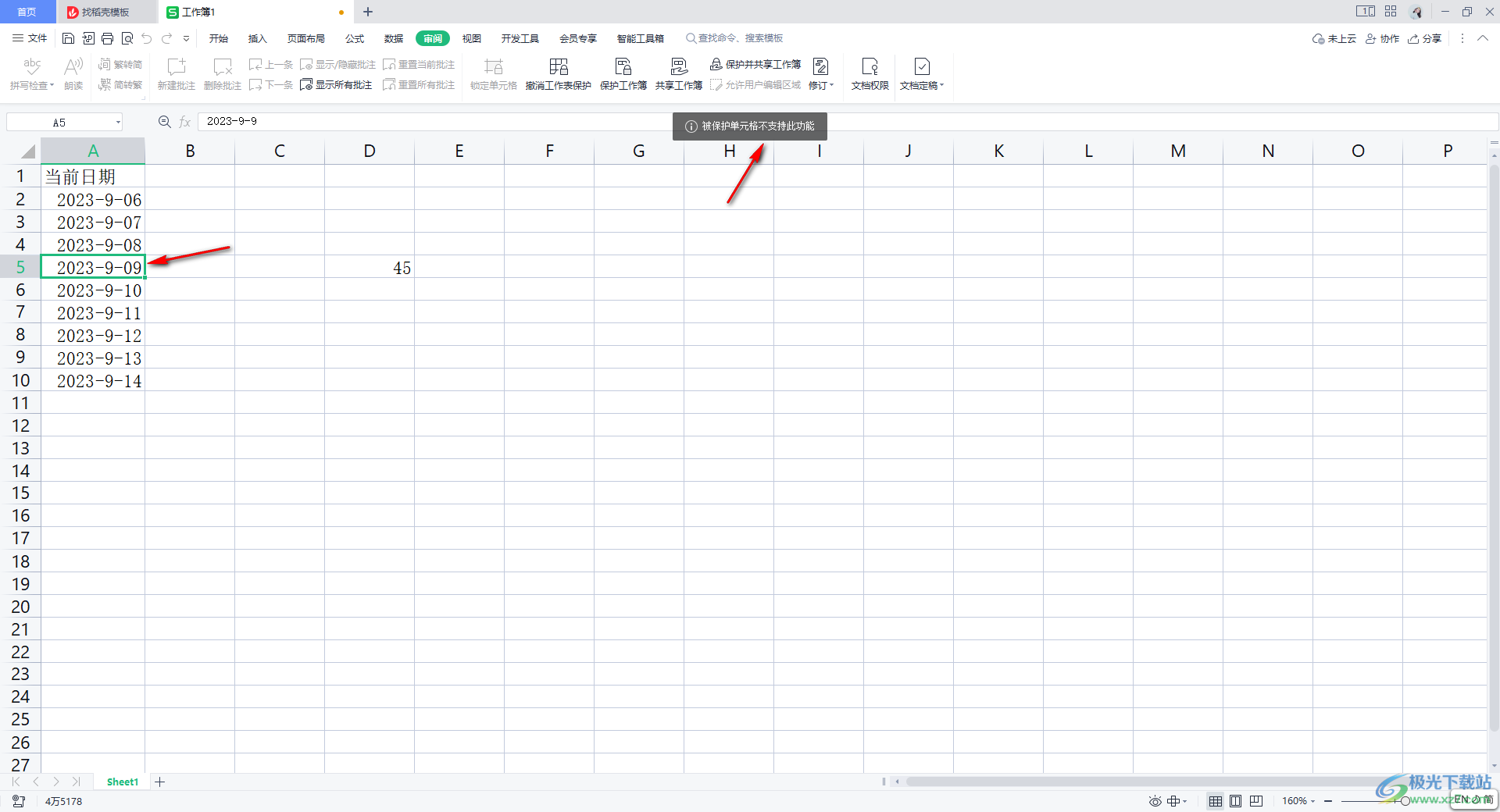Screen dimensions: 1500x812
Task: Switch to normal view mode icon
Action: click(1216, 801)
